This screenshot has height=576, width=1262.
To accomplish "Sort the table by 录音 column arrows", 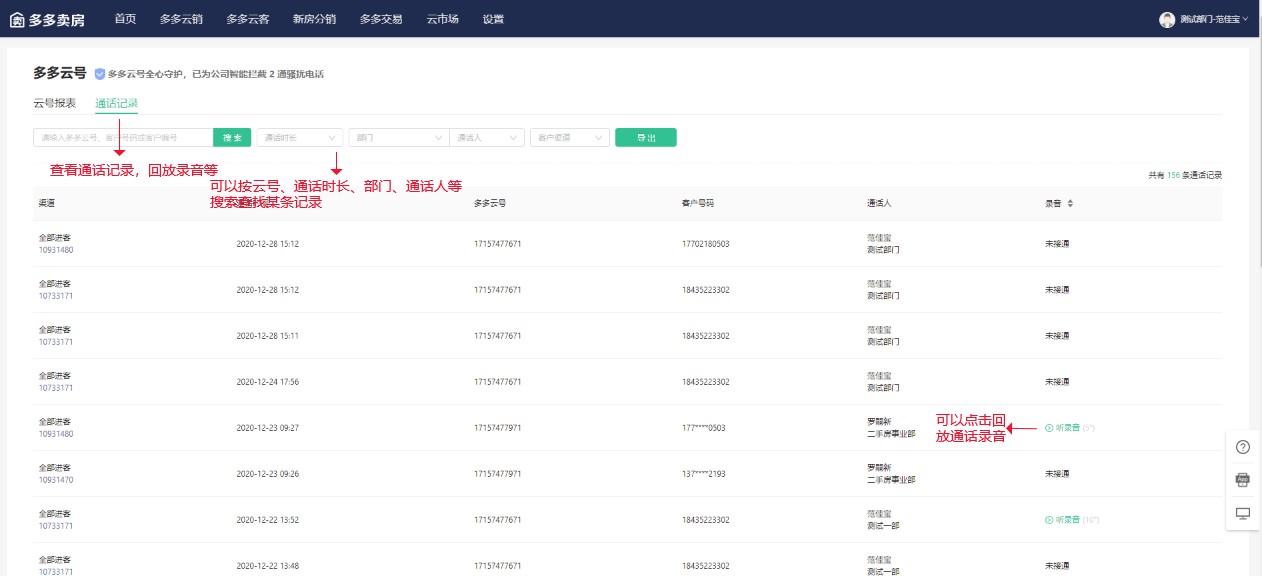I will coord(1071,203).
